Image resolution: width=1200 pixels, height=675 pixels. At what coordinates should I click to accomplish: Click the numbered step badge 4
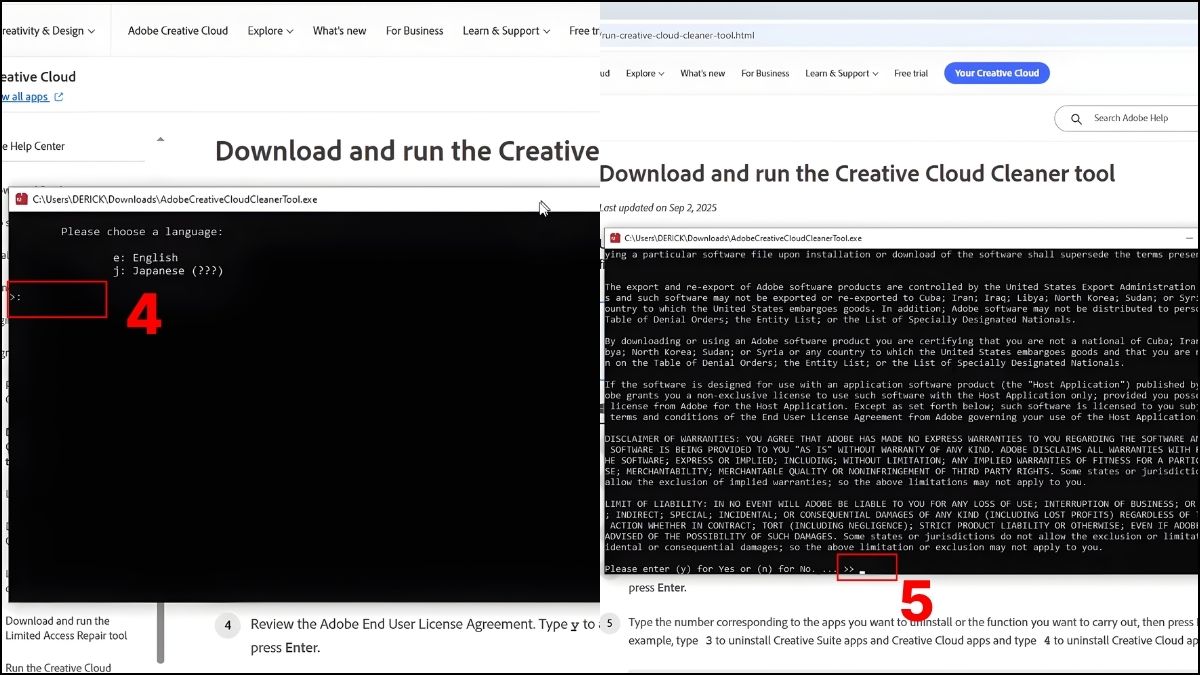tap(227, 625)
